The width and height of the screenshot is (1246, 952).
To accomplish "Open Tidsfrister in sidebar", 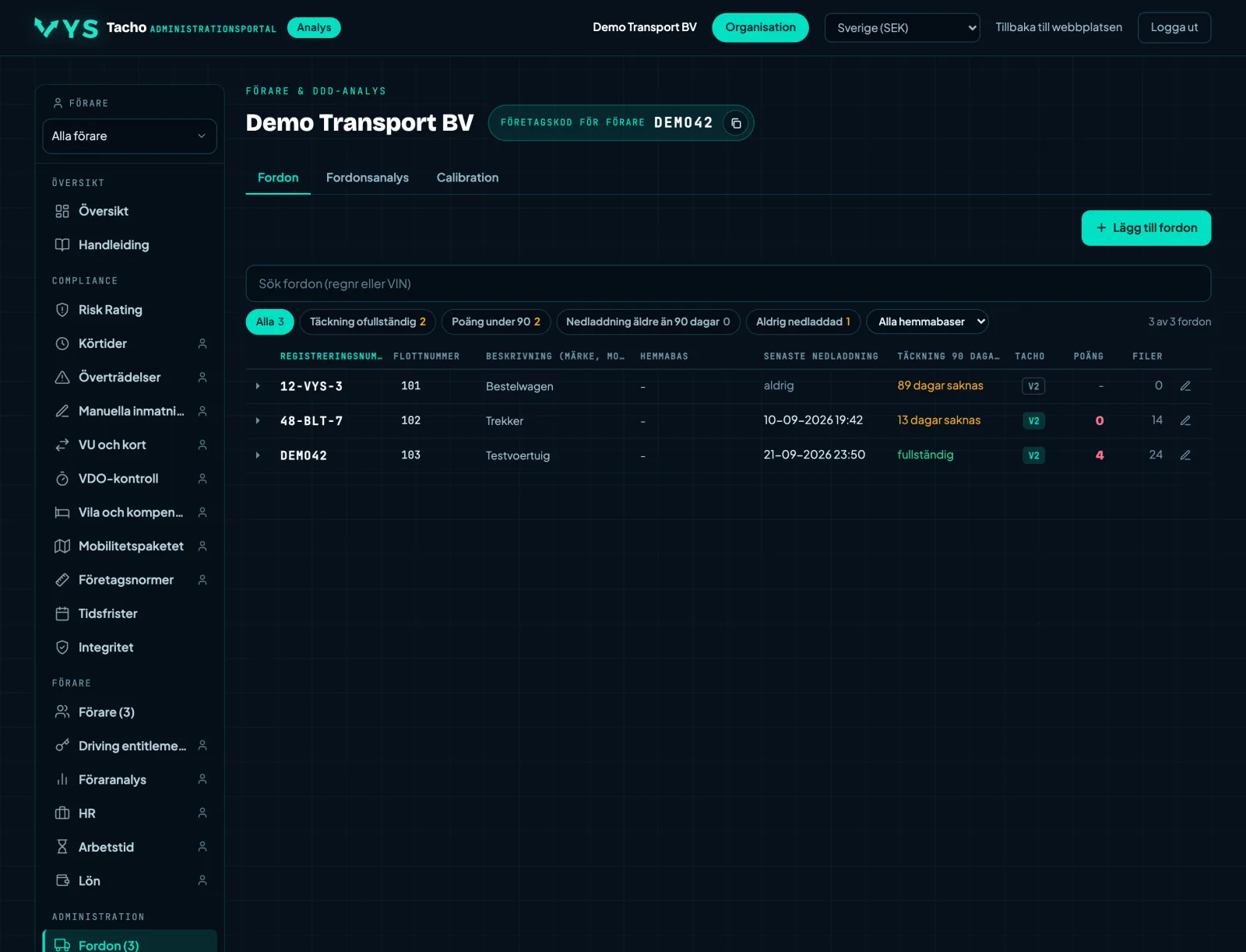I will coord(129,613).
